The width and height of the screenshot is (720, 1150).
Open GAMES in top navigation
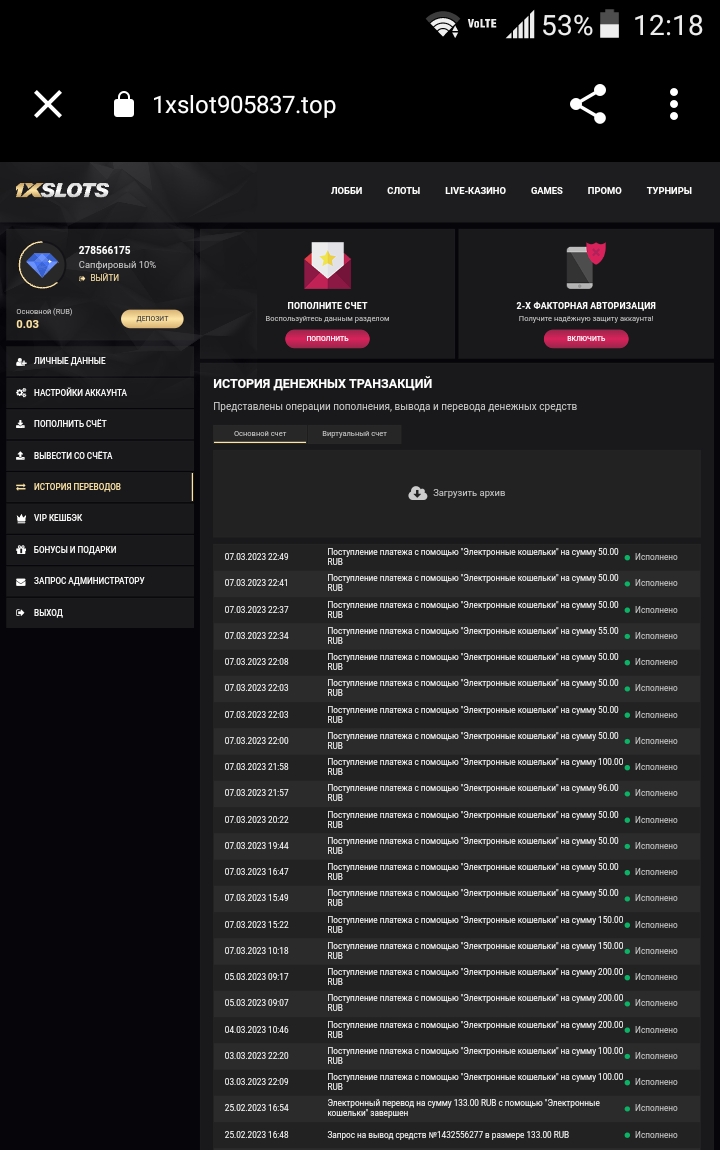(546, 191)
